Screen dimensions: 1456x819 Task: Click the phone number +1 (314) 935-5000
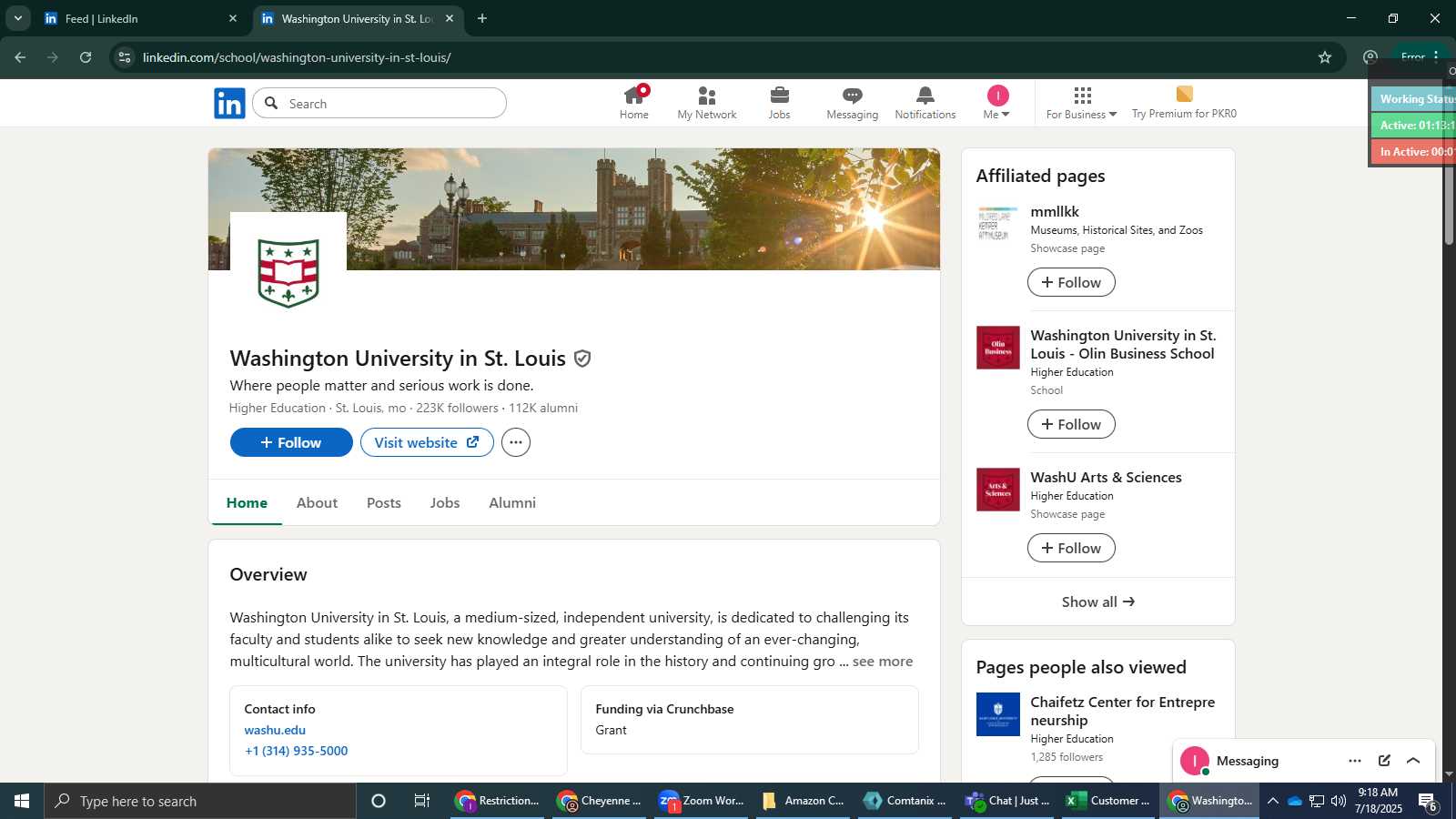297,751
